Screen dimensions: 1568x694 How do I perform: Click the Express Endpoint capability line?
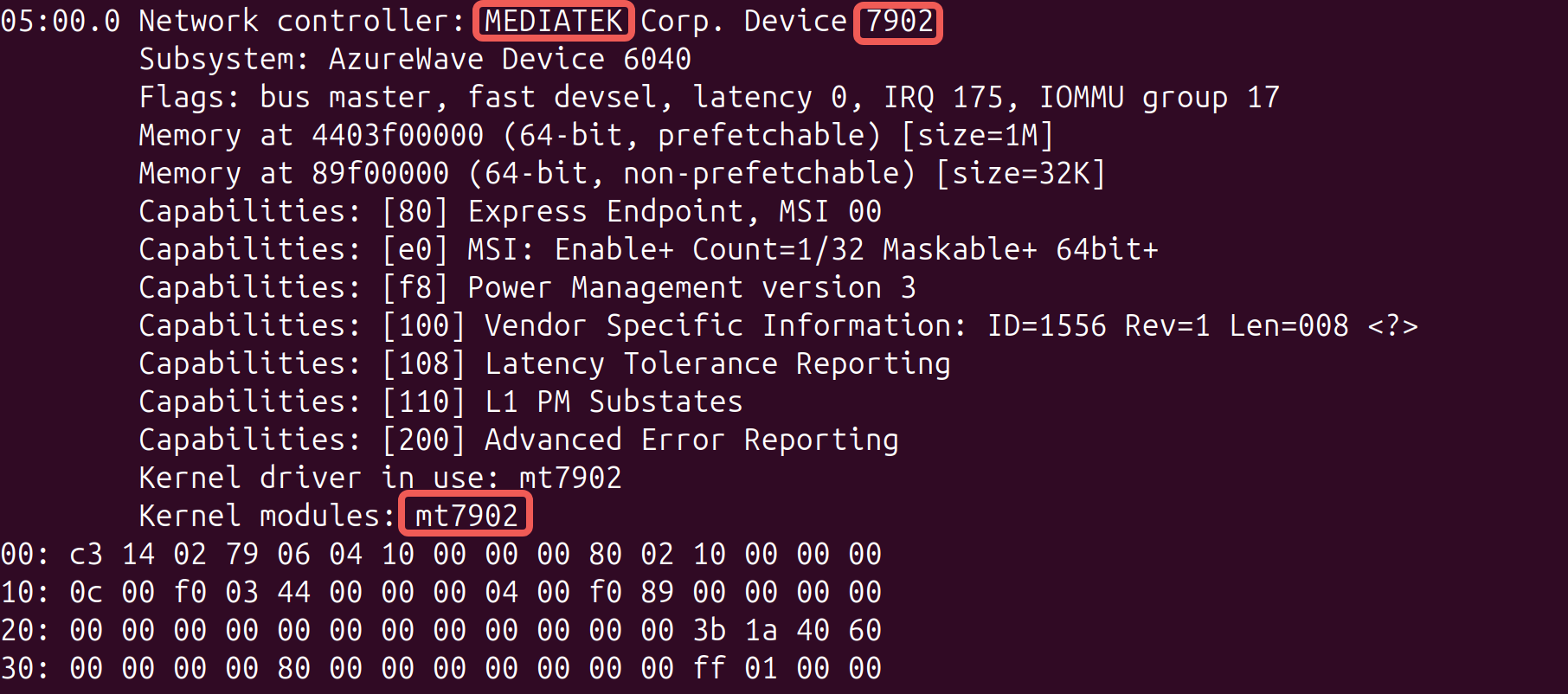(511, 211)
